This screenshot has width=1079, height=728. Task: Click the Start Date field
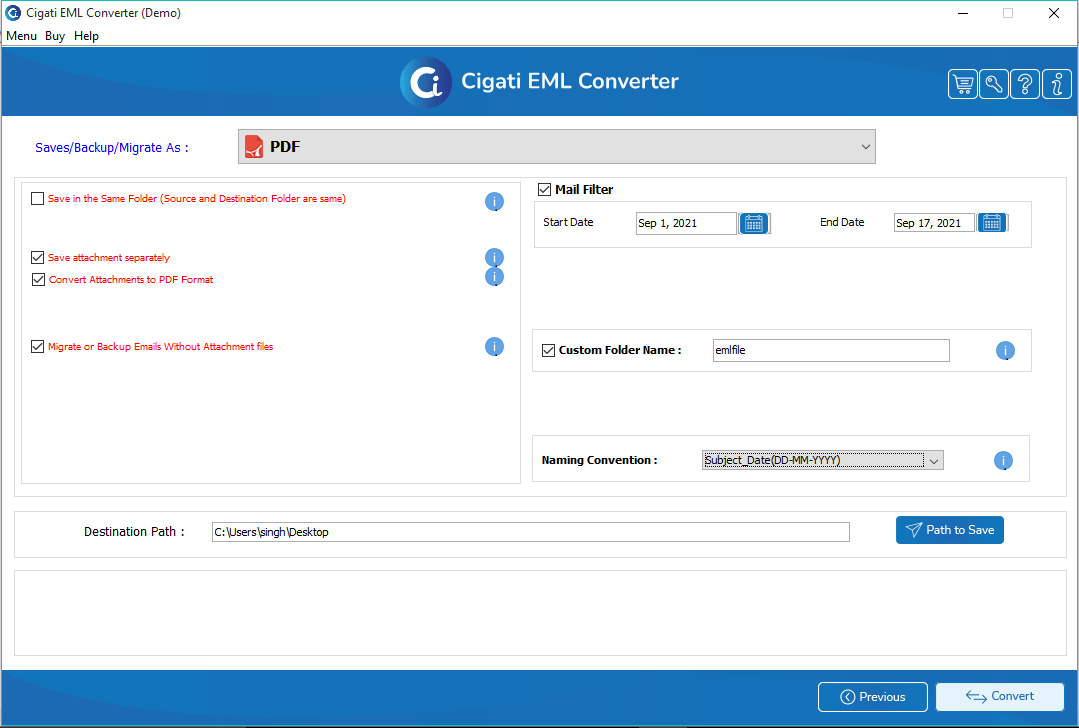coord(686,223)
